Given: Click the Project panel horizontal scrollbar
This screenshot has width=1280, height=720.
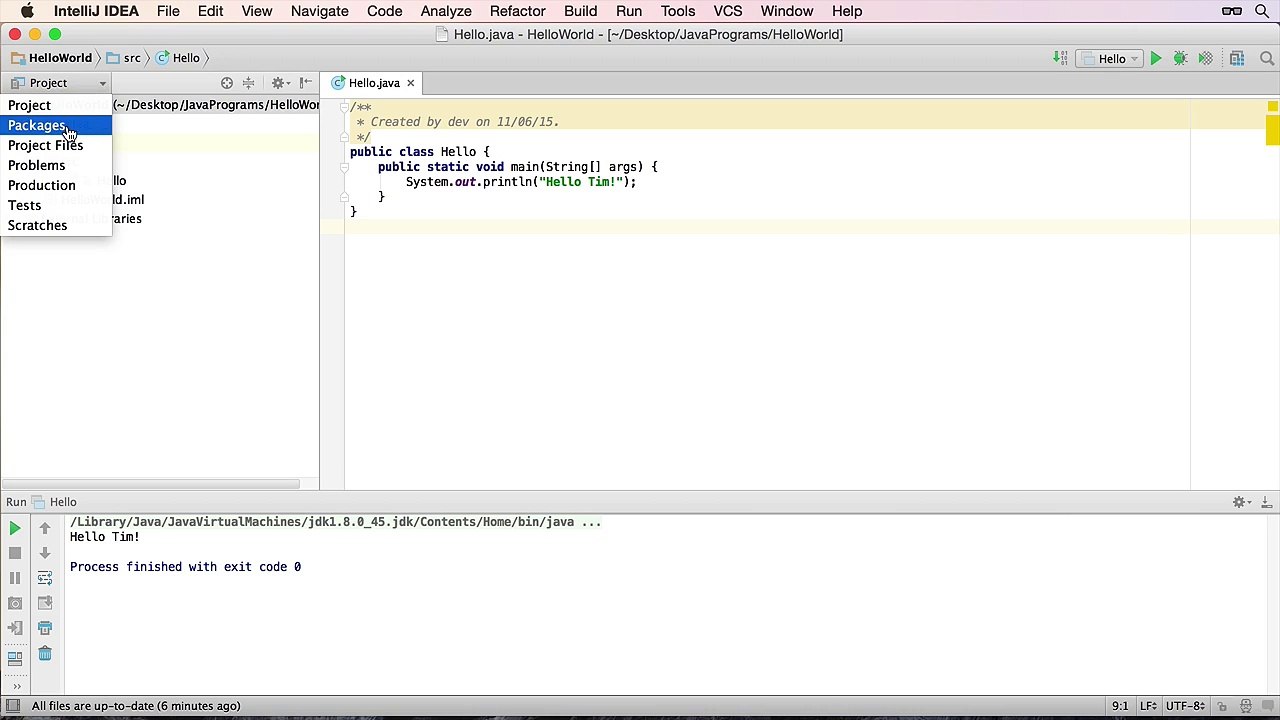Looking at the screenshot, I should 150,484.
